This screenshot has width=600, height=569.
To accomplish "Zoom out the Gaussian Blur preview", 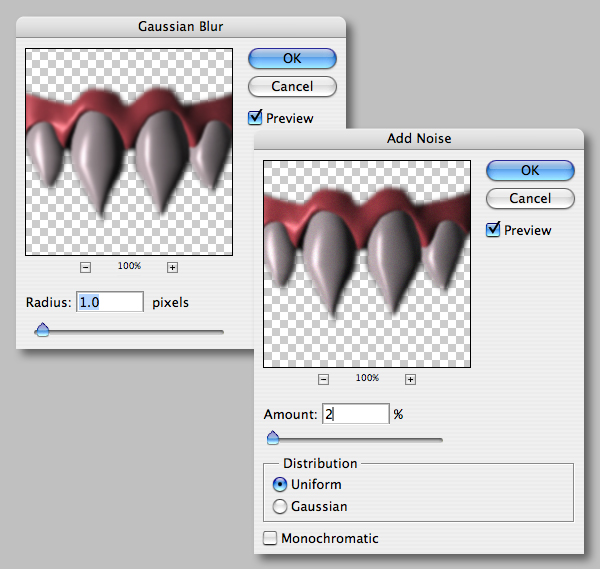I will click(x=85, y=267).
